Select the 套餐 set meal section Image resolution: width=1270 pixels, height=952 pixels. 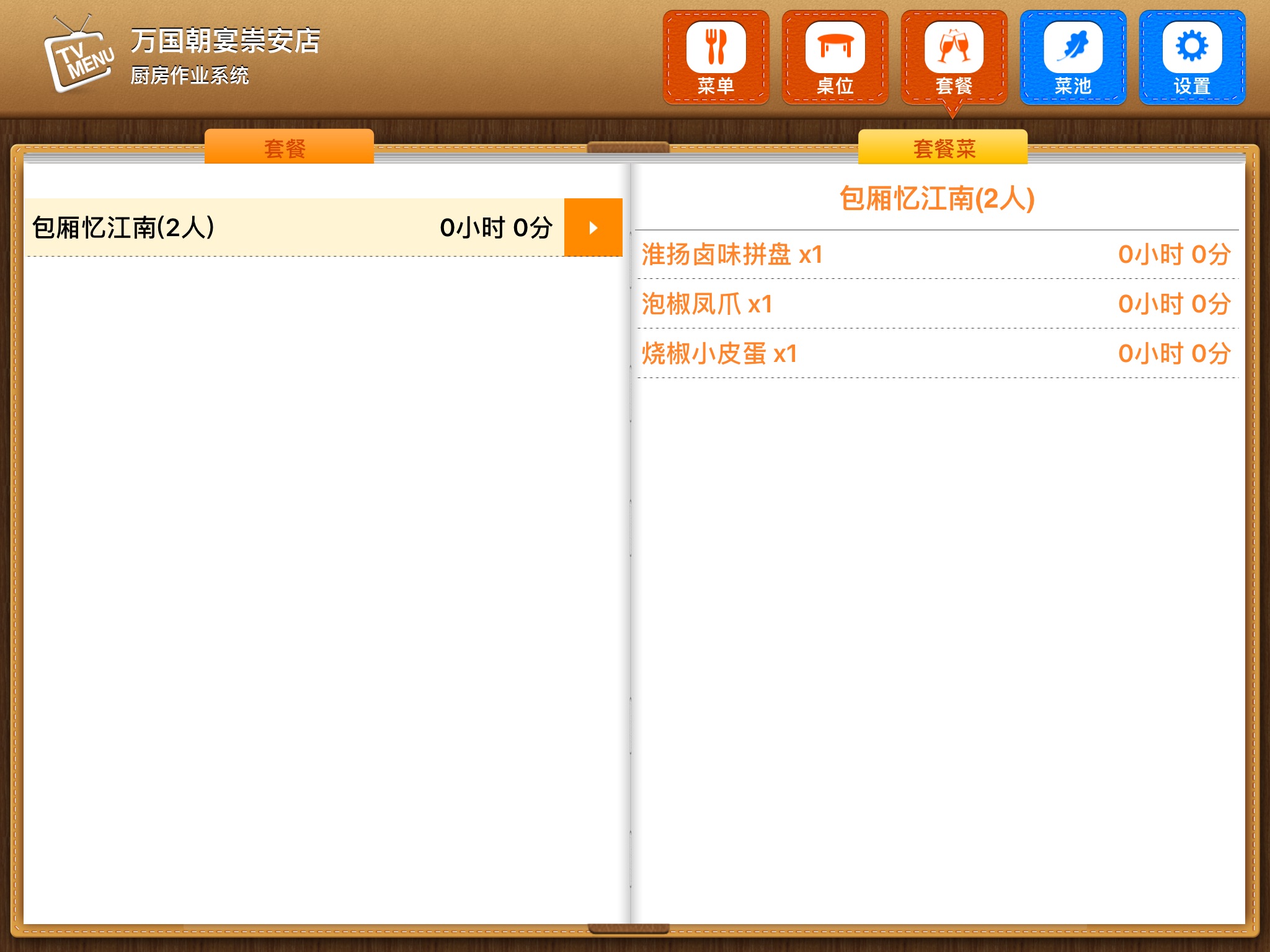click(x=954, y=58)
